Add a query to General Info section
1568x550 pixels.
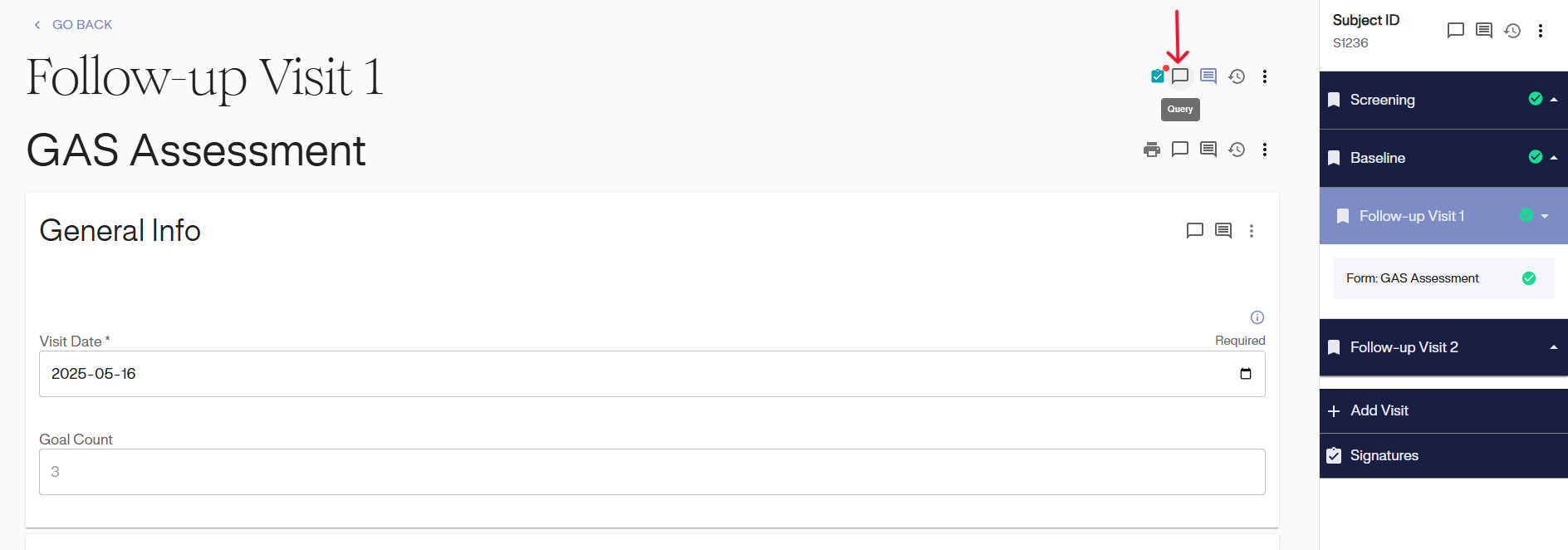1195,231
